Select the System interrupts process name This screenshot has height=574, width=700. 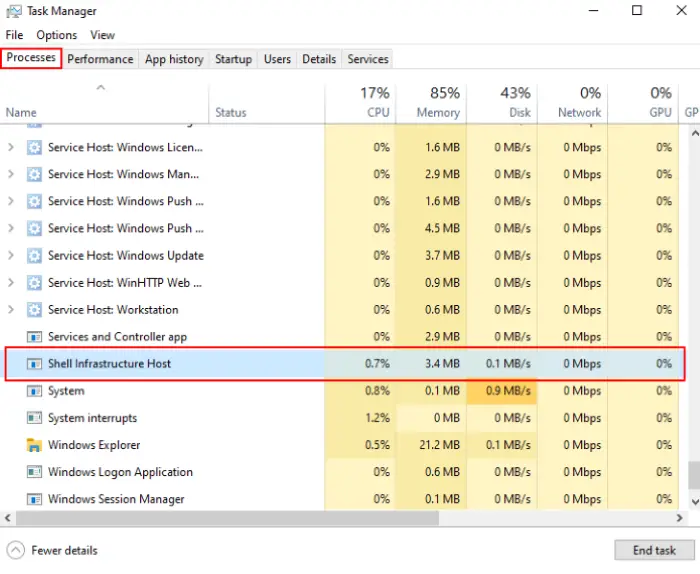point(92,418)
